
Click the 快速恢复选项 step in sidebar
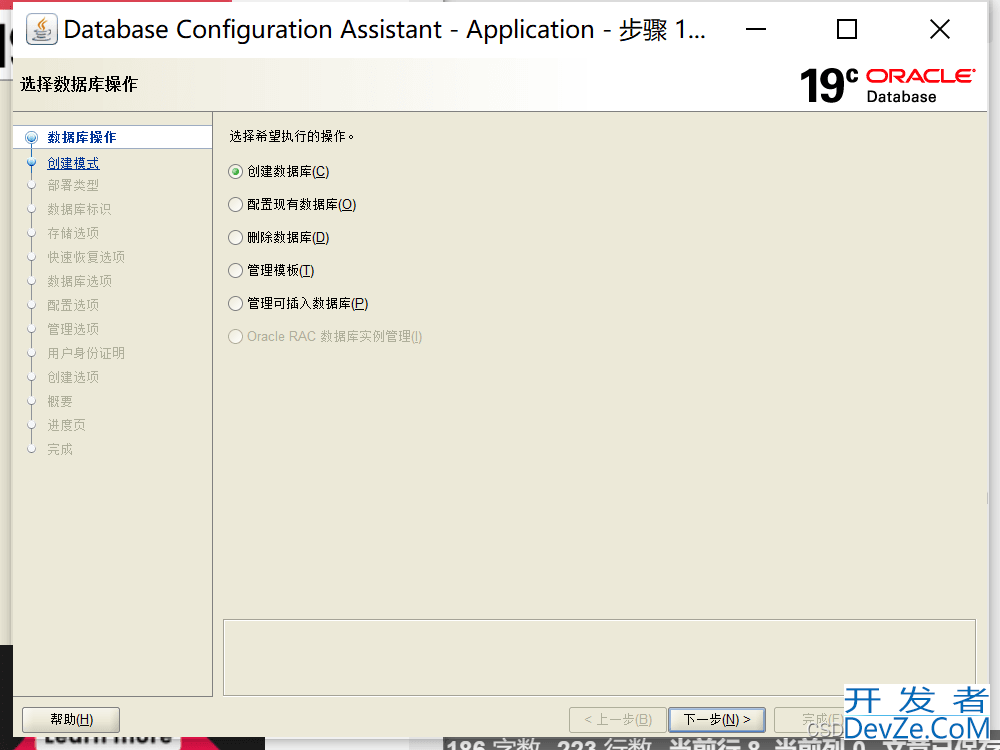tap(85, 257)
